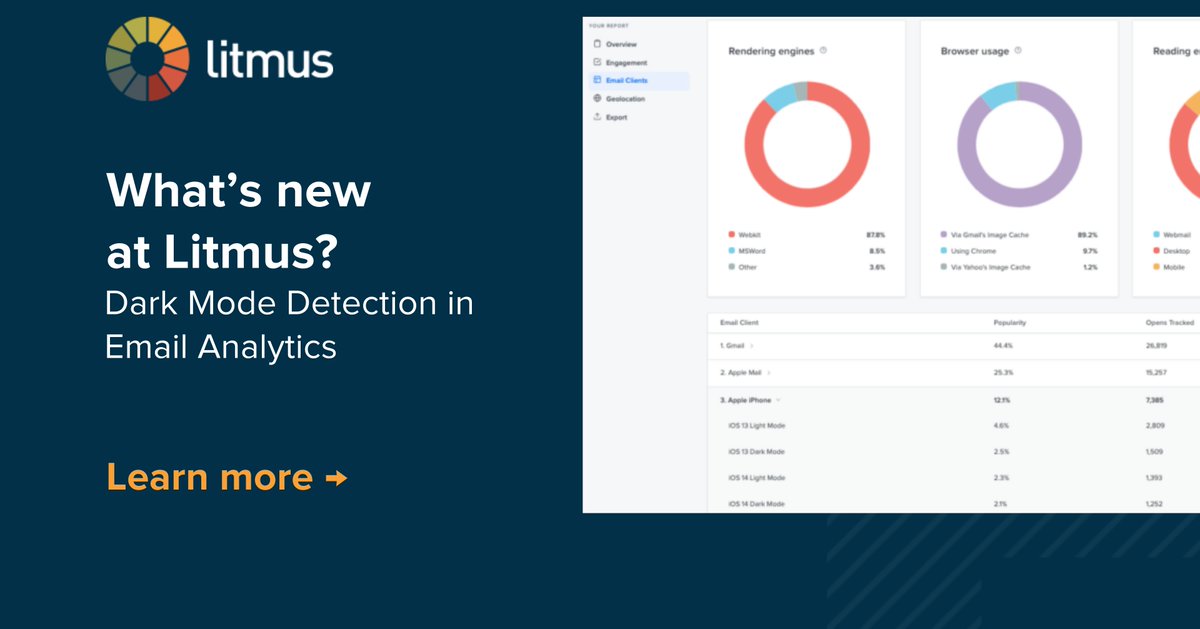1200x629 pixels.
Task: Click the Dark Mode Detection subtitle text
Action: [x=290, y=325]
